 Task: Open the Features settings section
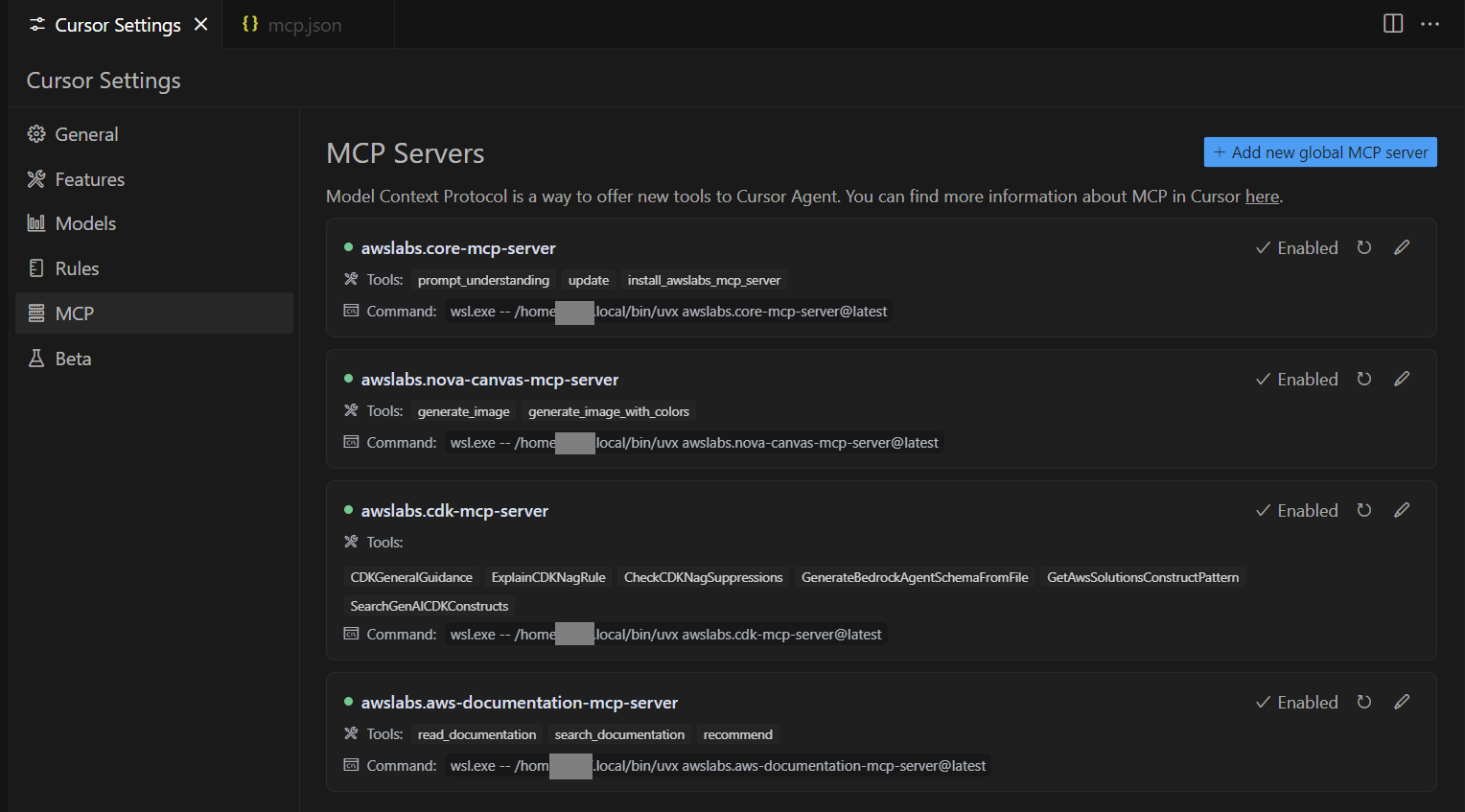point(154,179)
